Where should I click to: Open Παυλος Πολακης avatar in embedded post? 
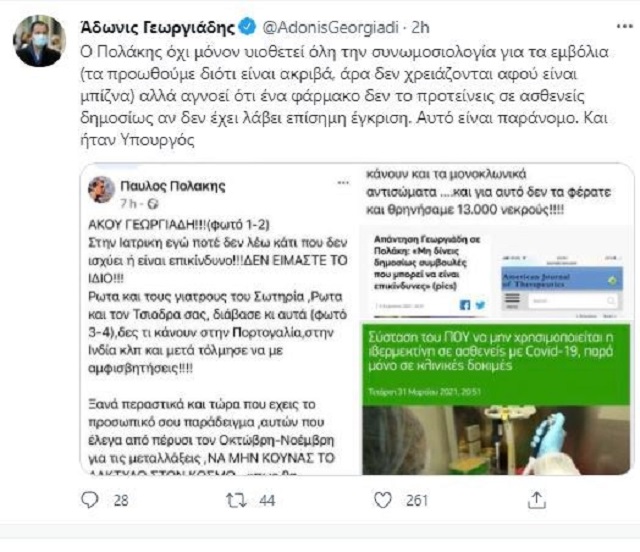point(101,189)
